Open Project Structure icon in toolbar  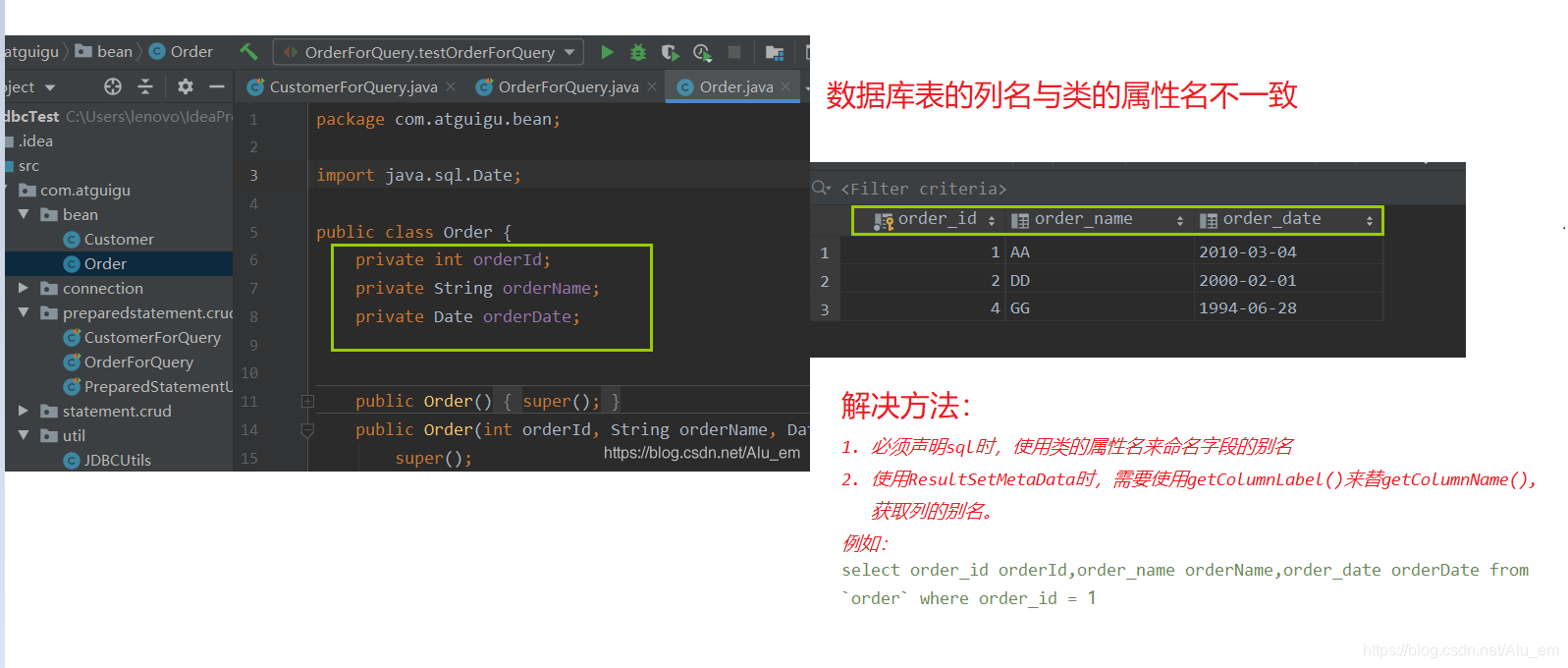pyautogui.click(x=775, y=53)
